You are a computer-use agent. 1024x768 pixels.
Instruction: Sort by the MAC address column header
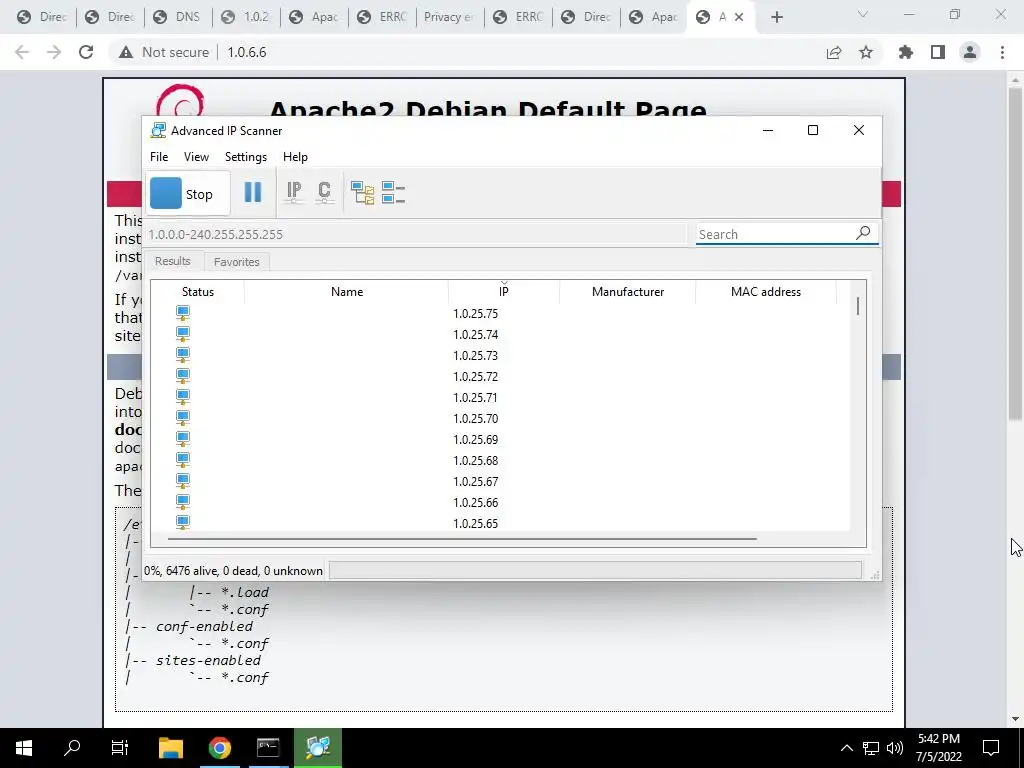765,292
